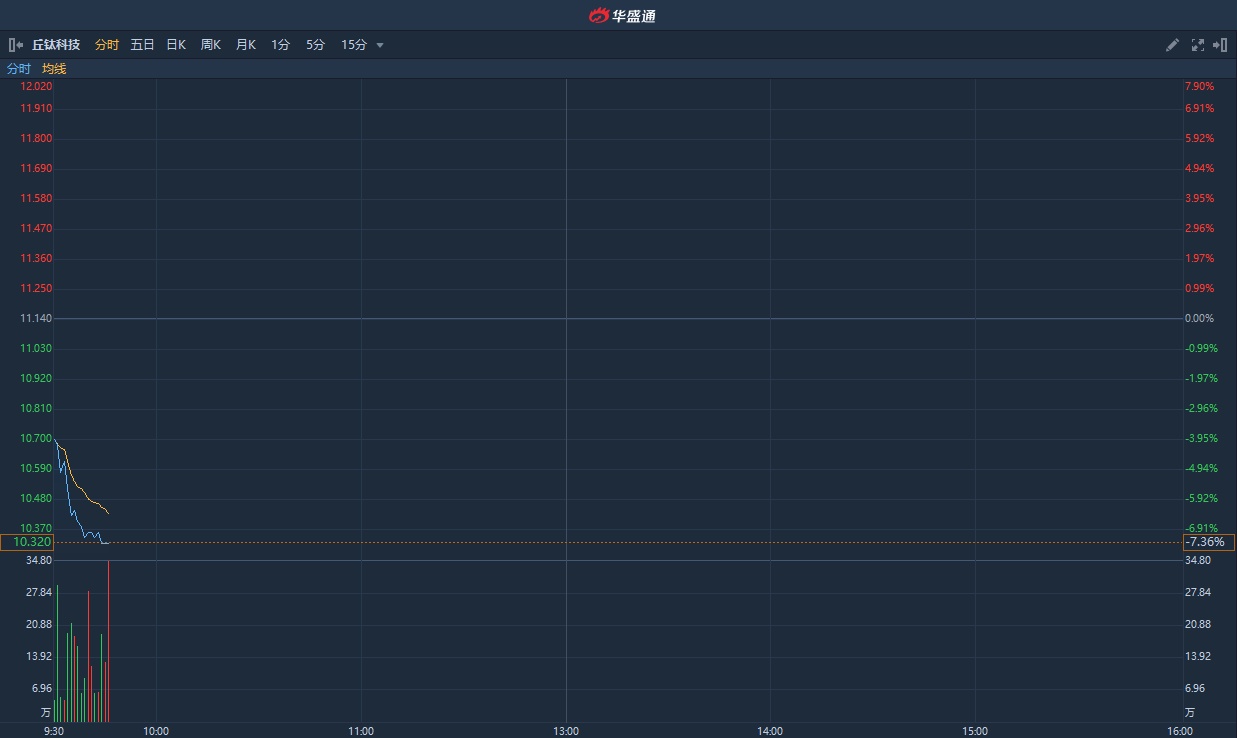Toggle the blue 分时 line legend

(19, 69)
